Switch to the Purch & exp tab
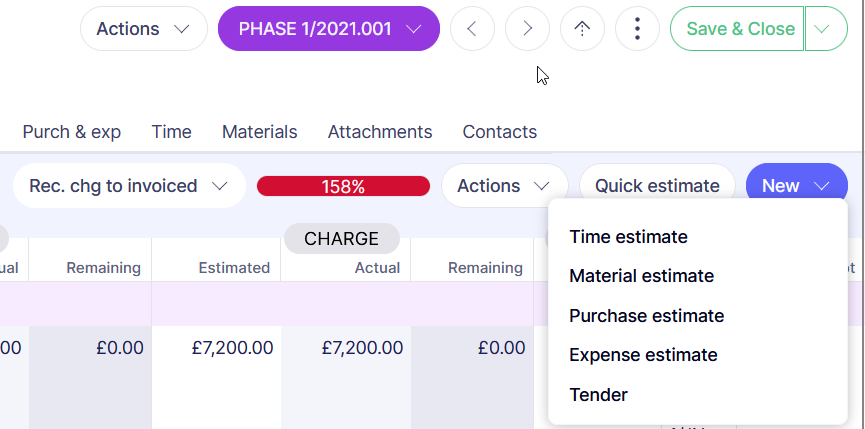865x429 pixels. tap(72, 132)
